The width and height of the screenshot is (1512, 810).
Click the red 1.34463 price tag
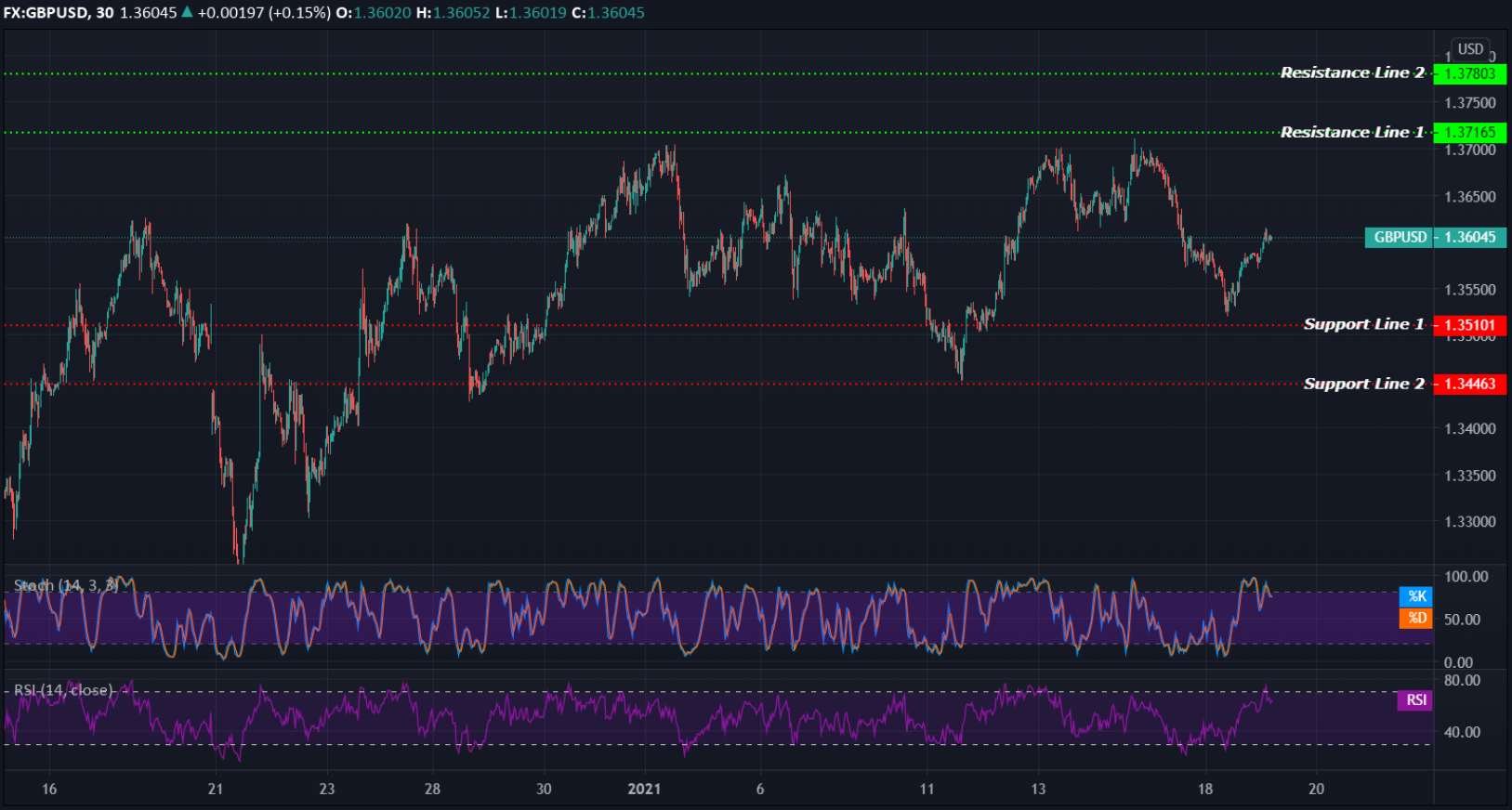click(x=1470, y=384)
